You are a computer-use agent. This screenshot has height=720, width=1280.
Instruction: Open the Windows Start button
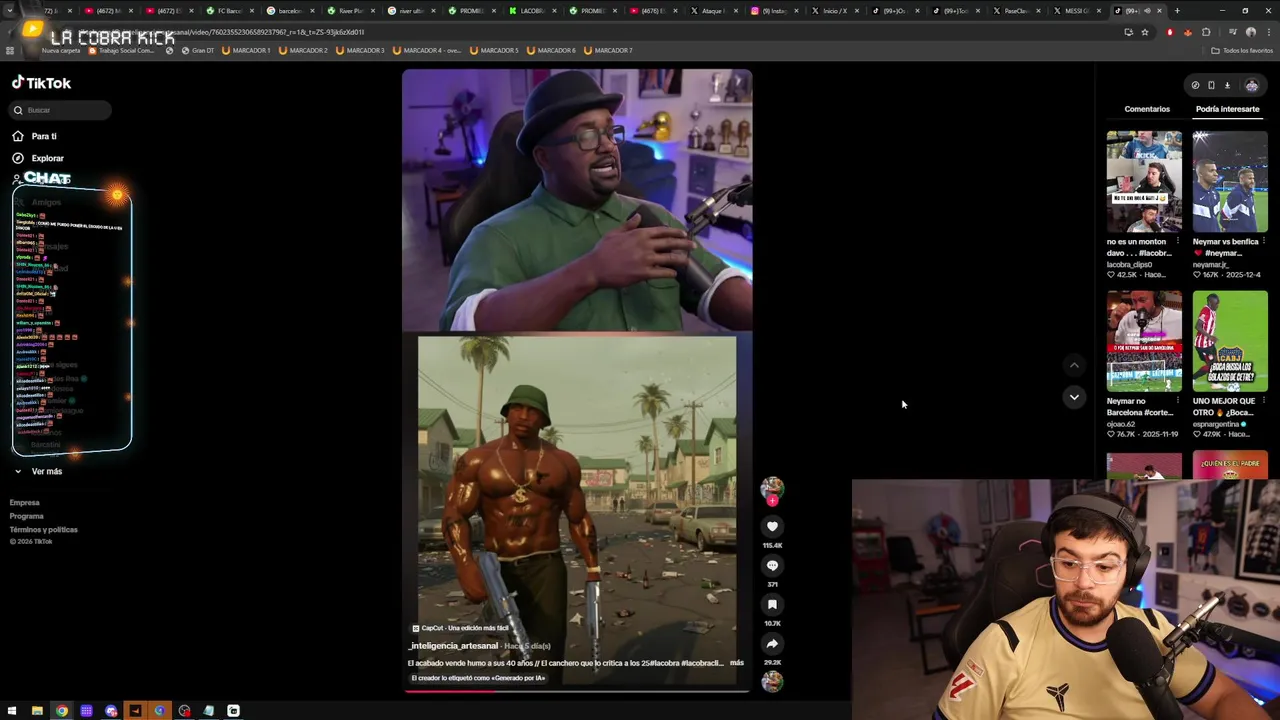coord(12,711)
